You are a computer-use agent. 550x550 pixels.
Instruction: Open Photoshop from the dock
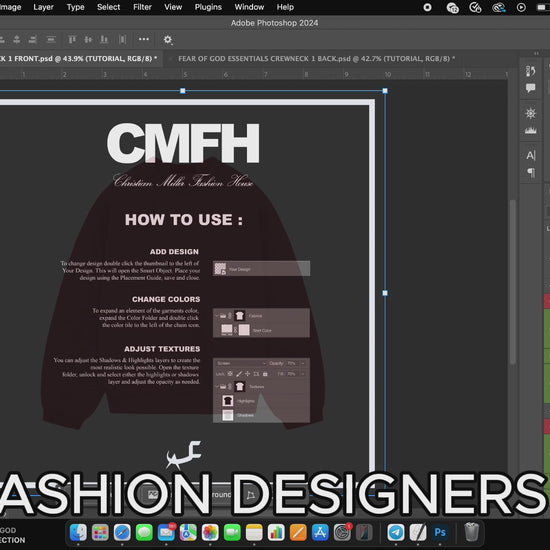[x=440, y=532]
